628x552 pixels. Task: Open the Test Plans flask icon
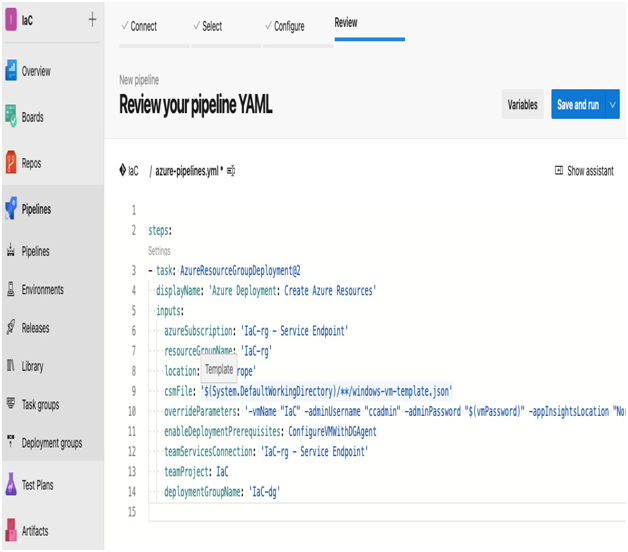[11, 484]
